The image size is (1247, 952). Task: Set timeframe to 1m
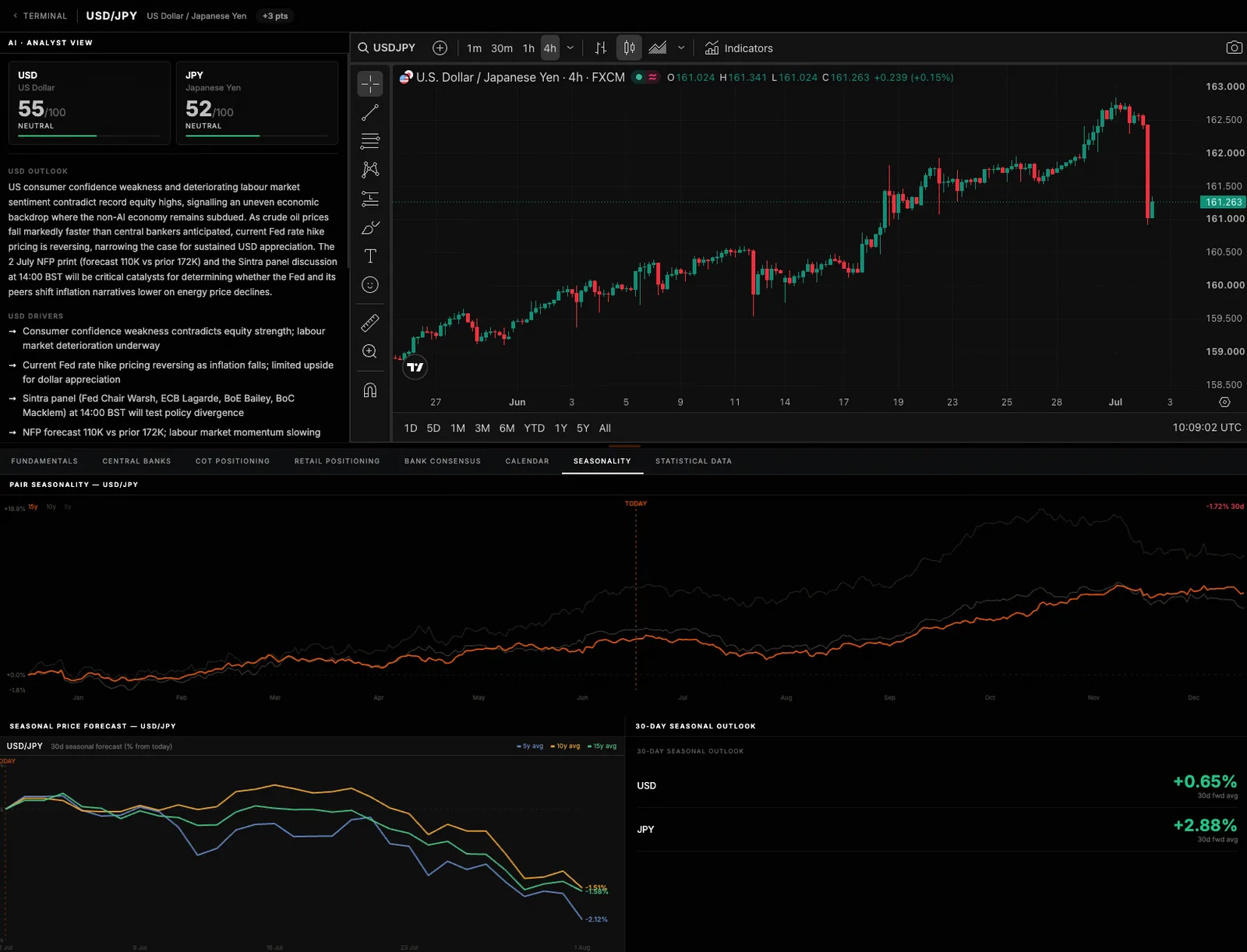(474, 48)
